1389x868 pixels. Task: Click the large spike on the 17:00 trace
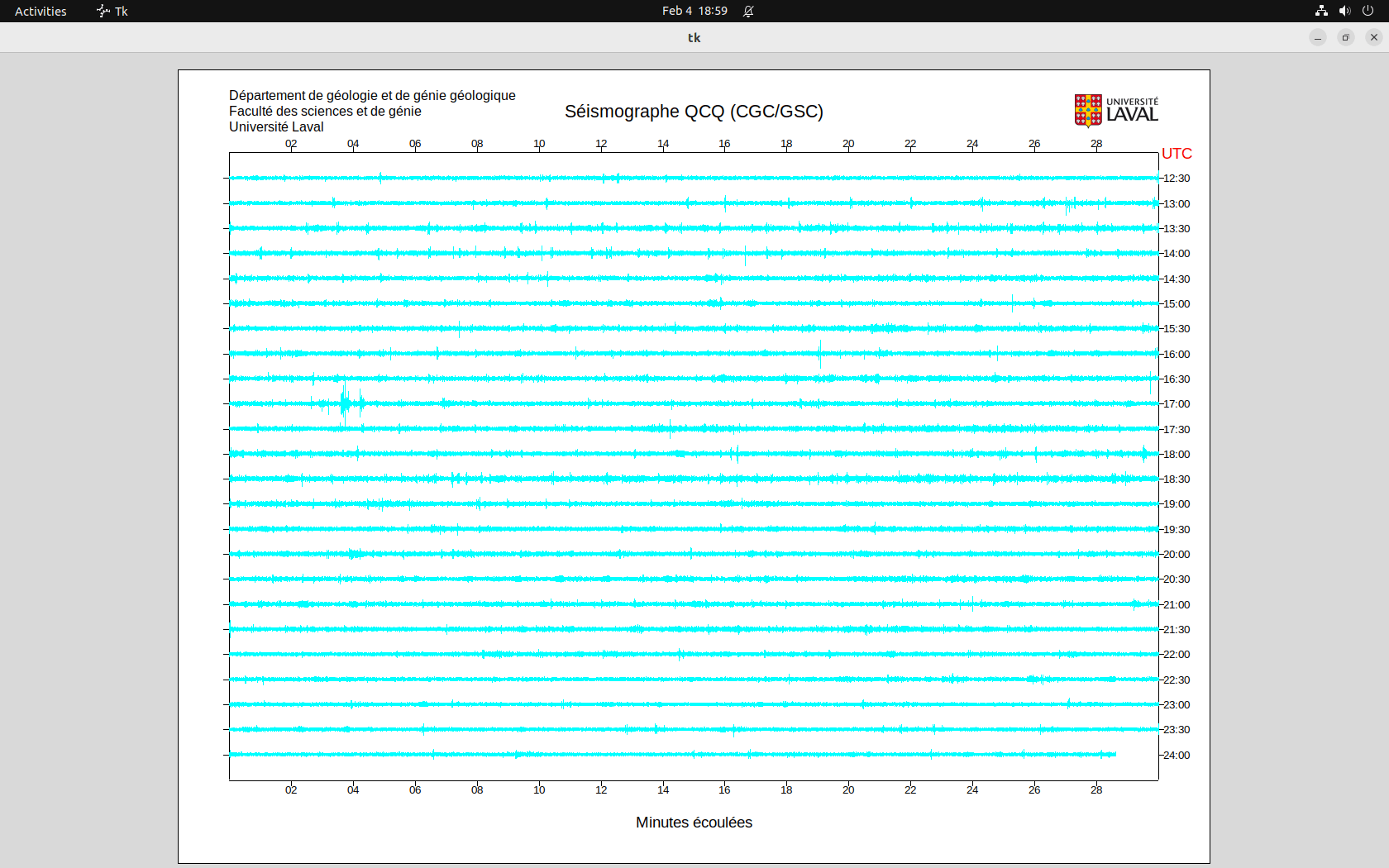click(x=344, y=403)
